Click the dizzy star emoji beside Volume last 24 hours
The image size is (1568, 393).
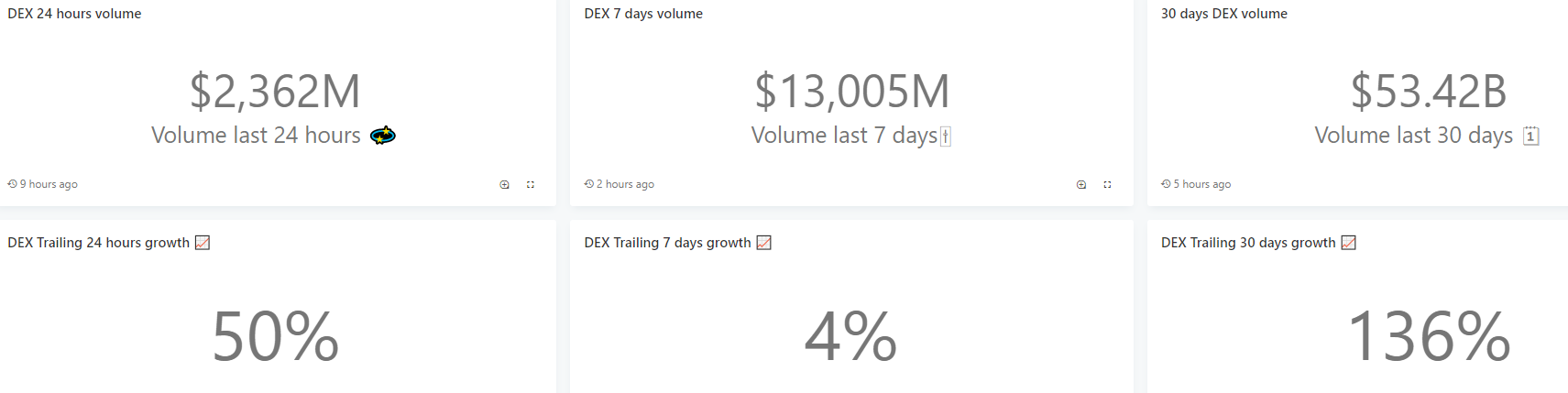tap(382, 136)
